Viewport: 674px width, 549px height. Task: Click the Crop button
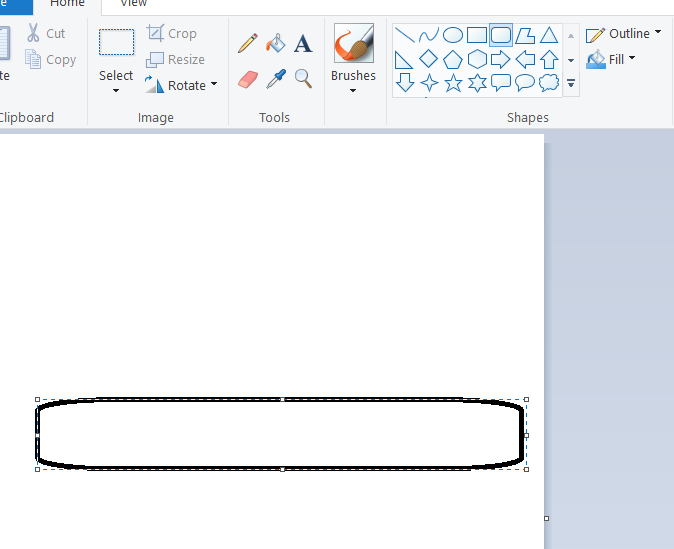click(x=172, y=33)
